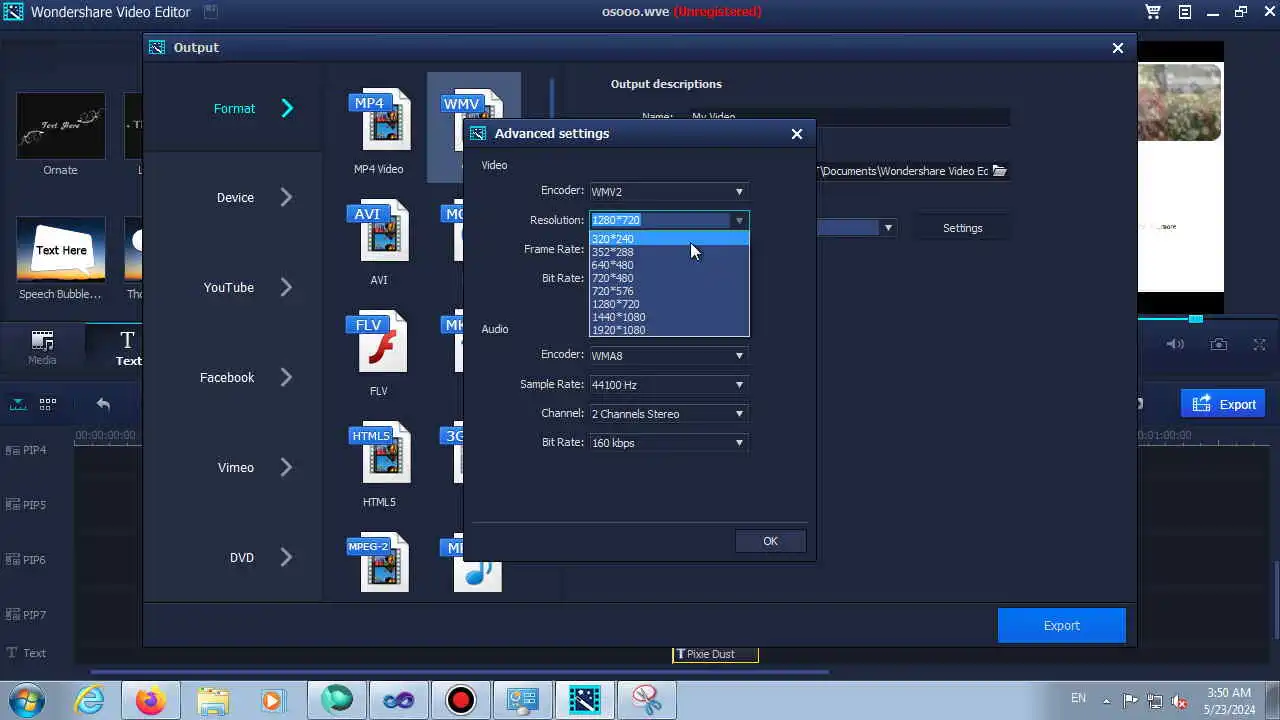Click the folder browse icon next to output path

point(1000,171)
